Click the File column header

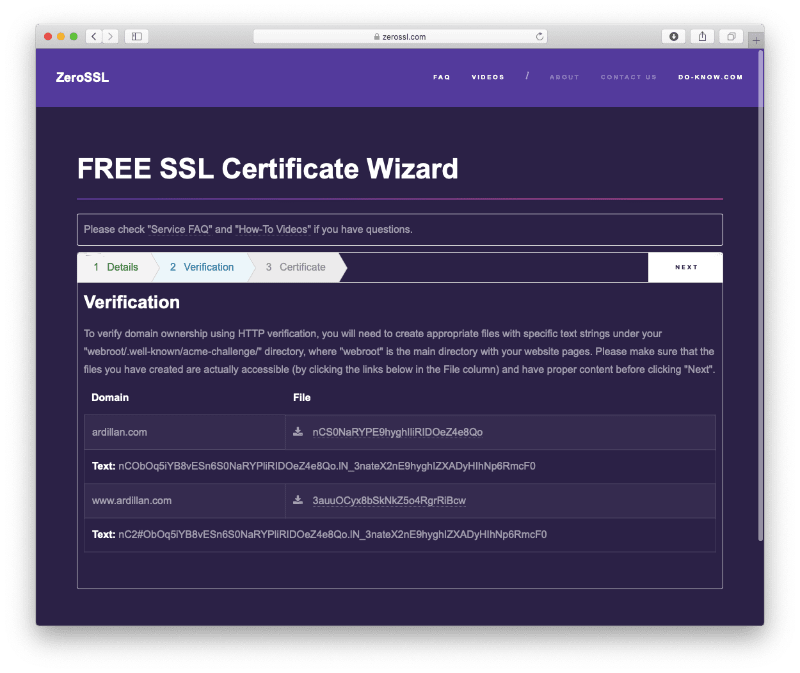point(302,397)
